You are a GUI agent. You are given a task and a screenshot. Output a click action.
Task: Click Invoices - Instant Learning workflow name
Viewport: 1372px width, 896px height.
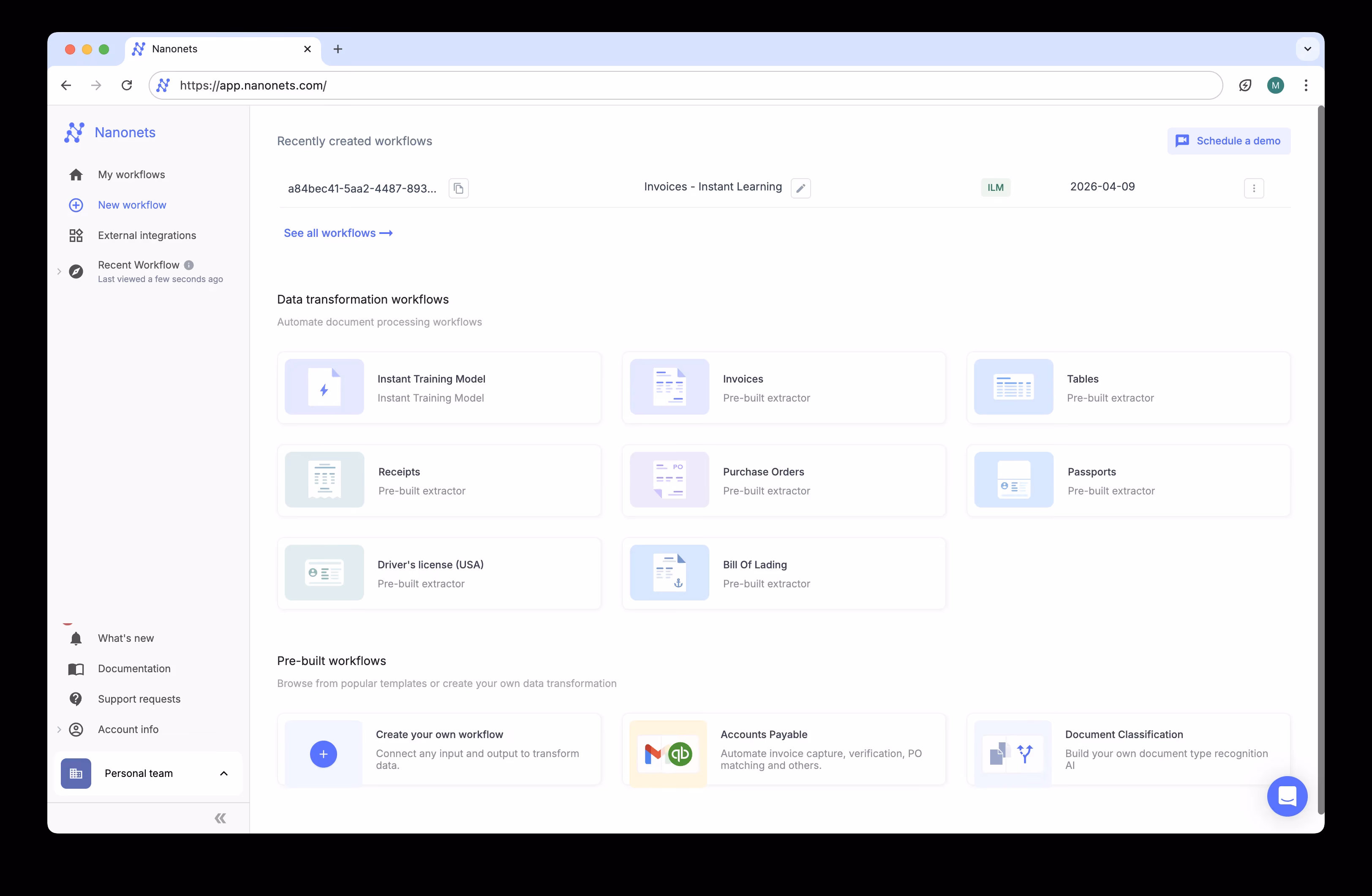(713, 187)
